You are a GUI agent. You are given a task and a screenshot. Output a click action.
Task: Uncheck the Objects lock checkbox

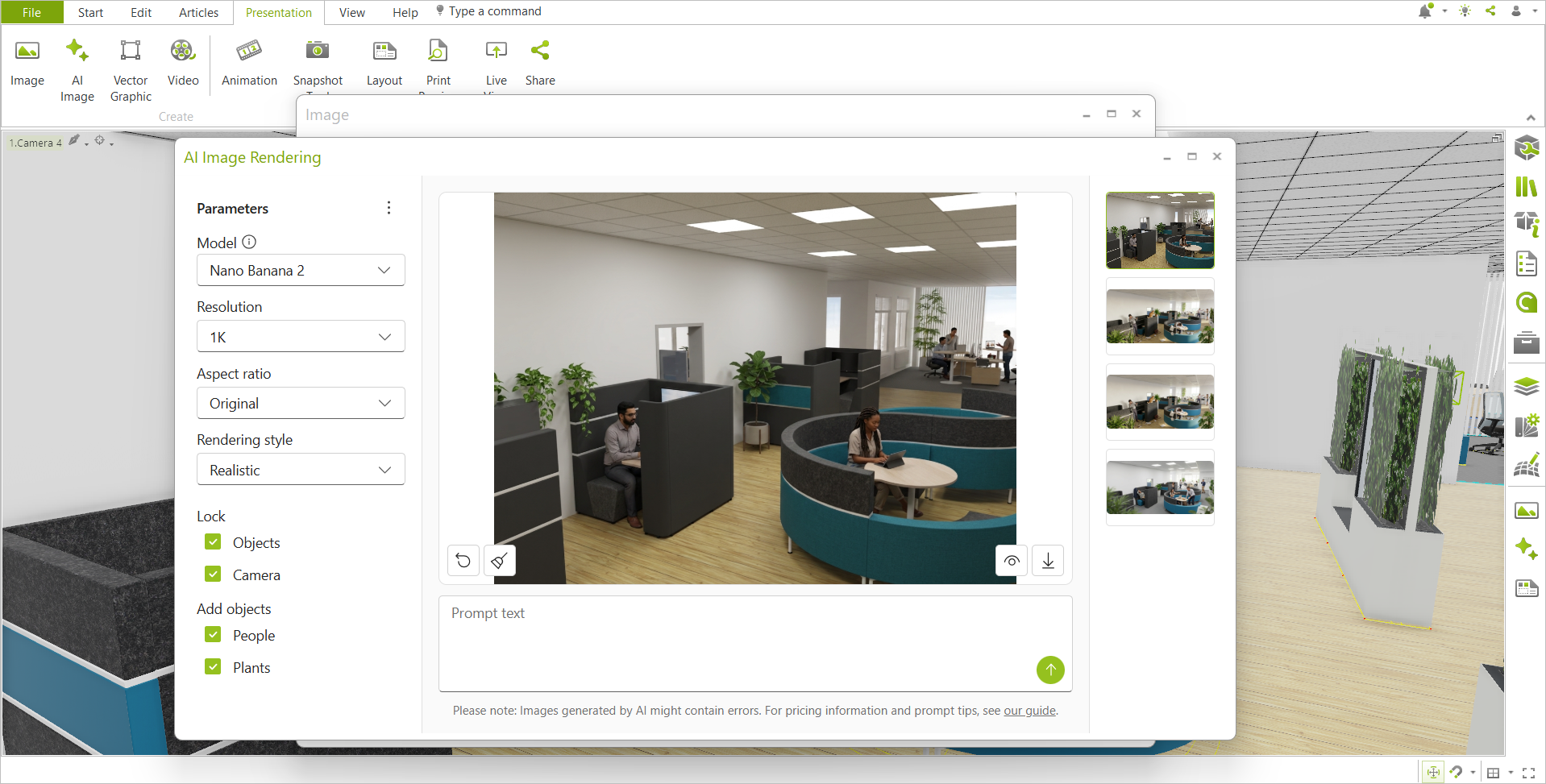(213, 542)
